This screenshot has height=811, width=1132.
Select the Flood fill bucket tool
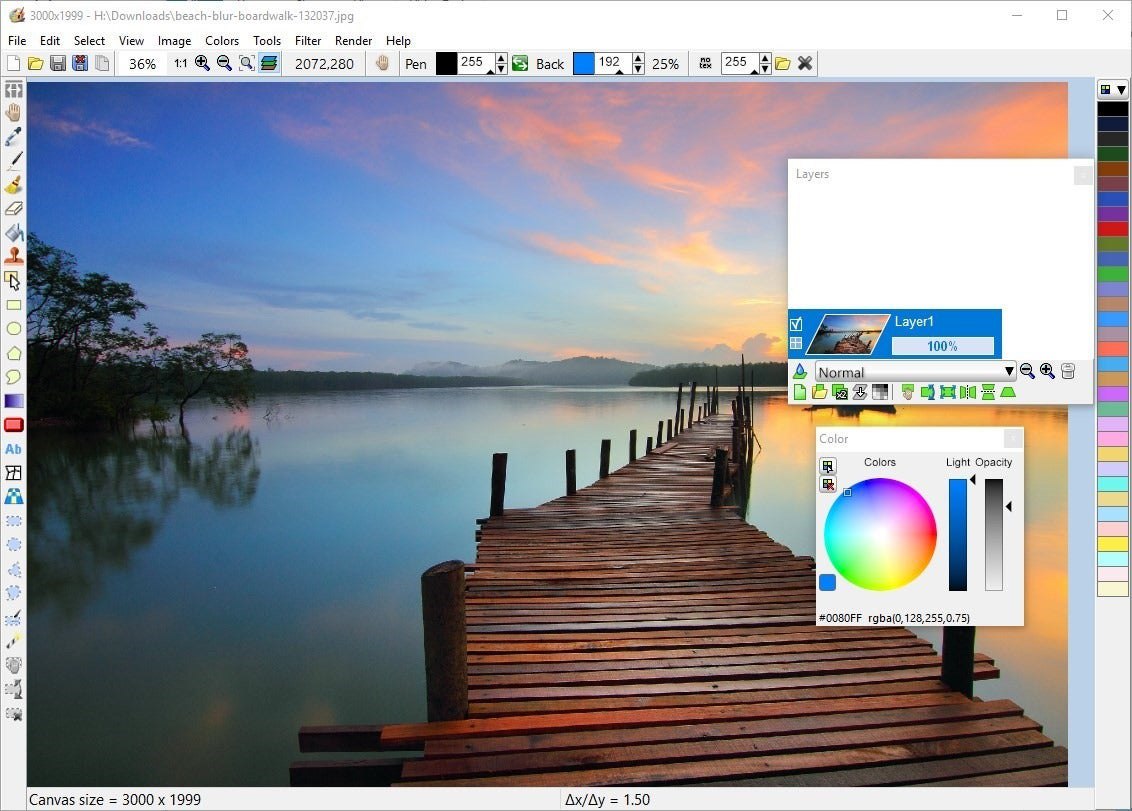(x=13, y=233)
